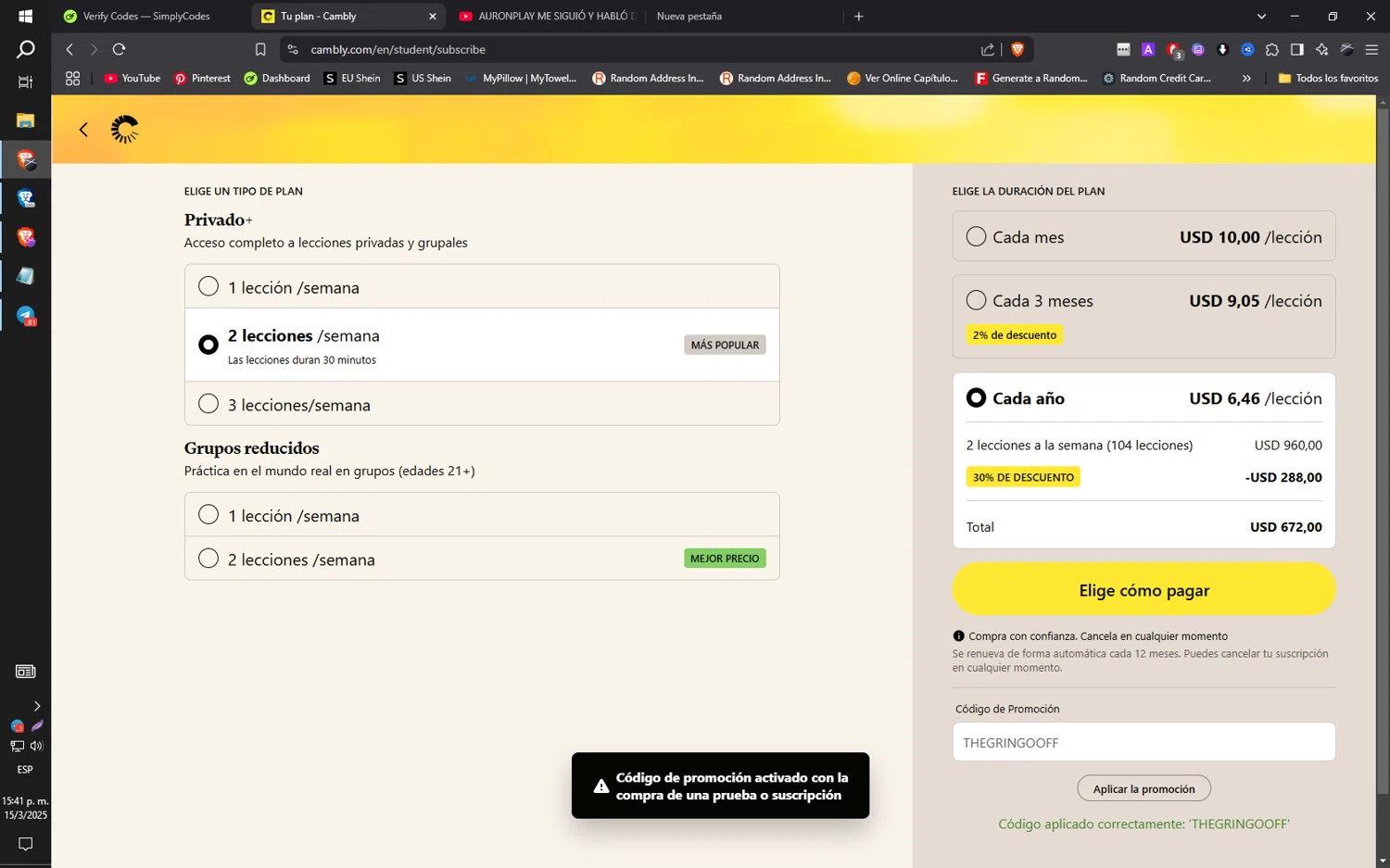This screenshot has height=868, width=1390.
Task: Bookmark this page with the bookmark icon
Action: (x=260, y=49)
